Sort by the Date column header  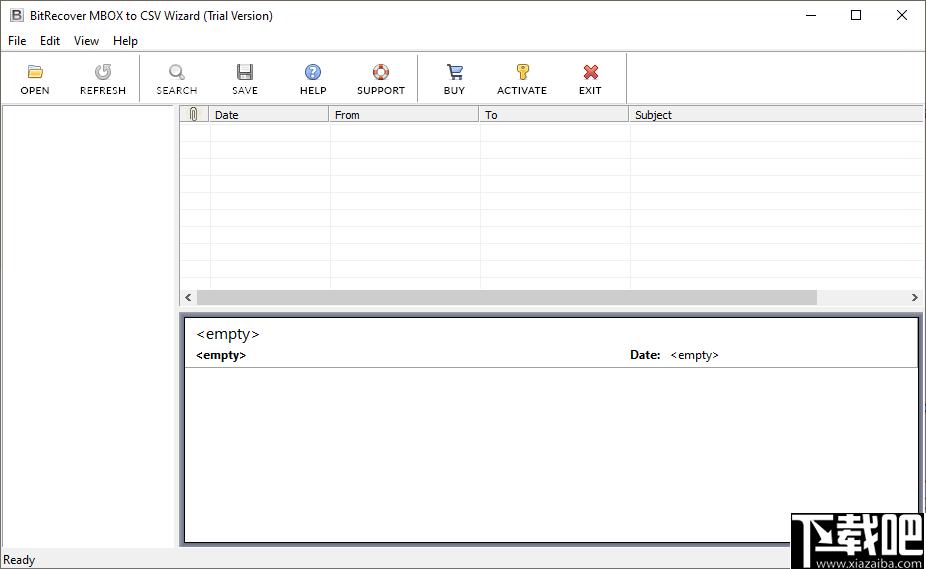[x=269, y=114]
